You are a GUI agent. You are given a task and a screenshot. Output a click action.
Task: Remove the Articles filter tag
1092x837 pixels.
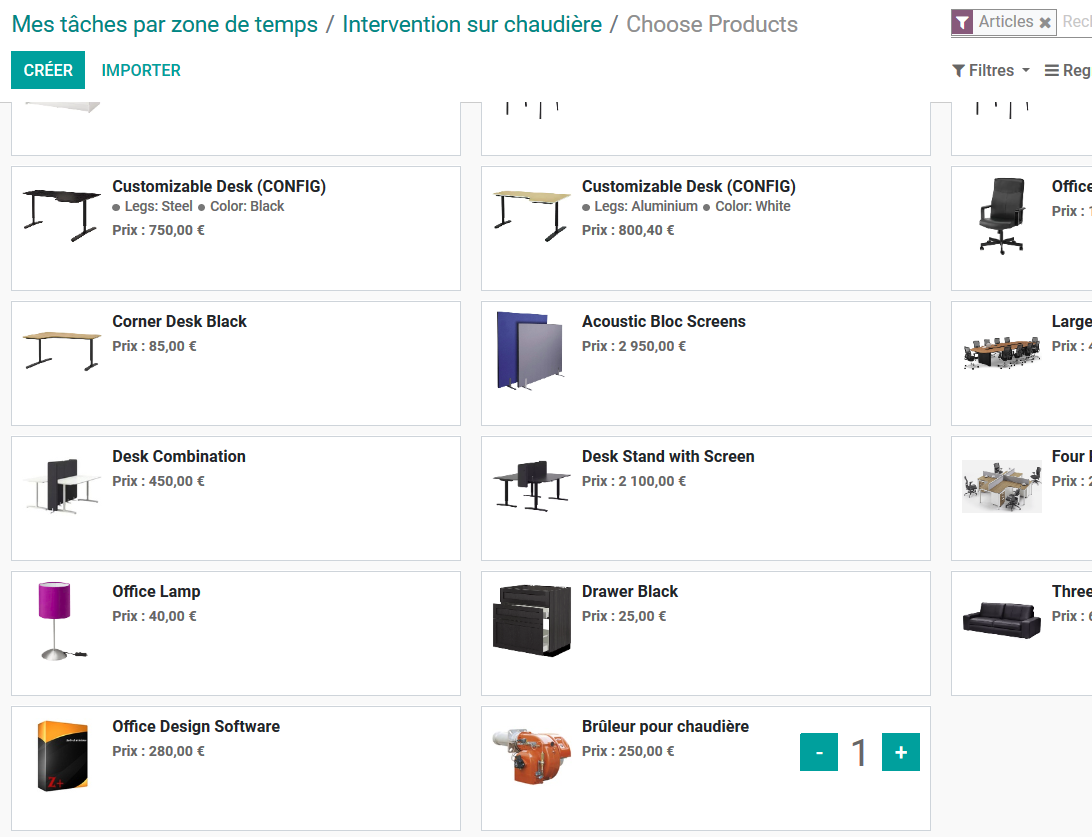click(1045, 22)
